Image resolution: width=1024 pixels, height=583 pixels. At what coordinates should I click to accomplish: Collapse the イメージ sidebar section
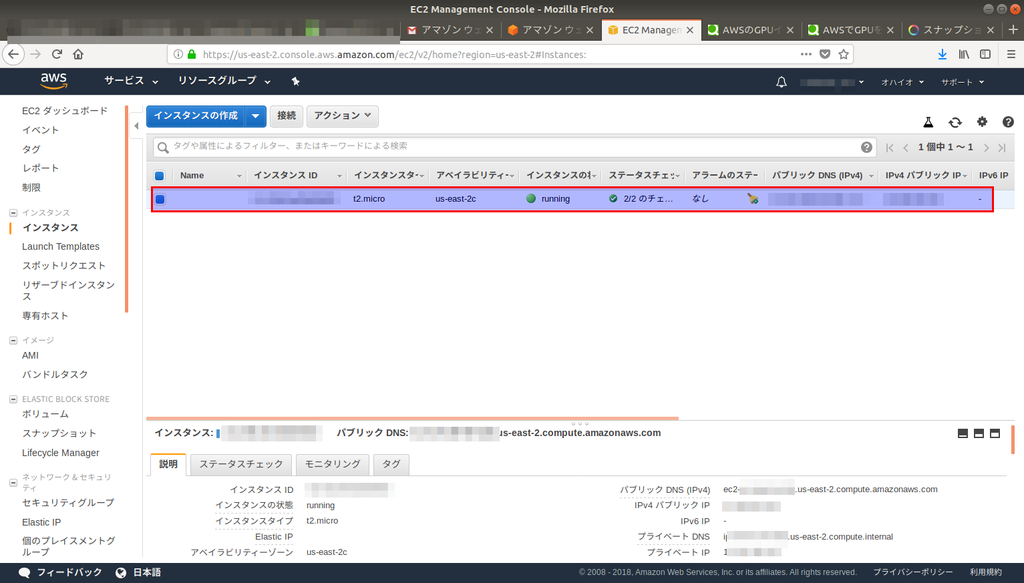point(13,340)
